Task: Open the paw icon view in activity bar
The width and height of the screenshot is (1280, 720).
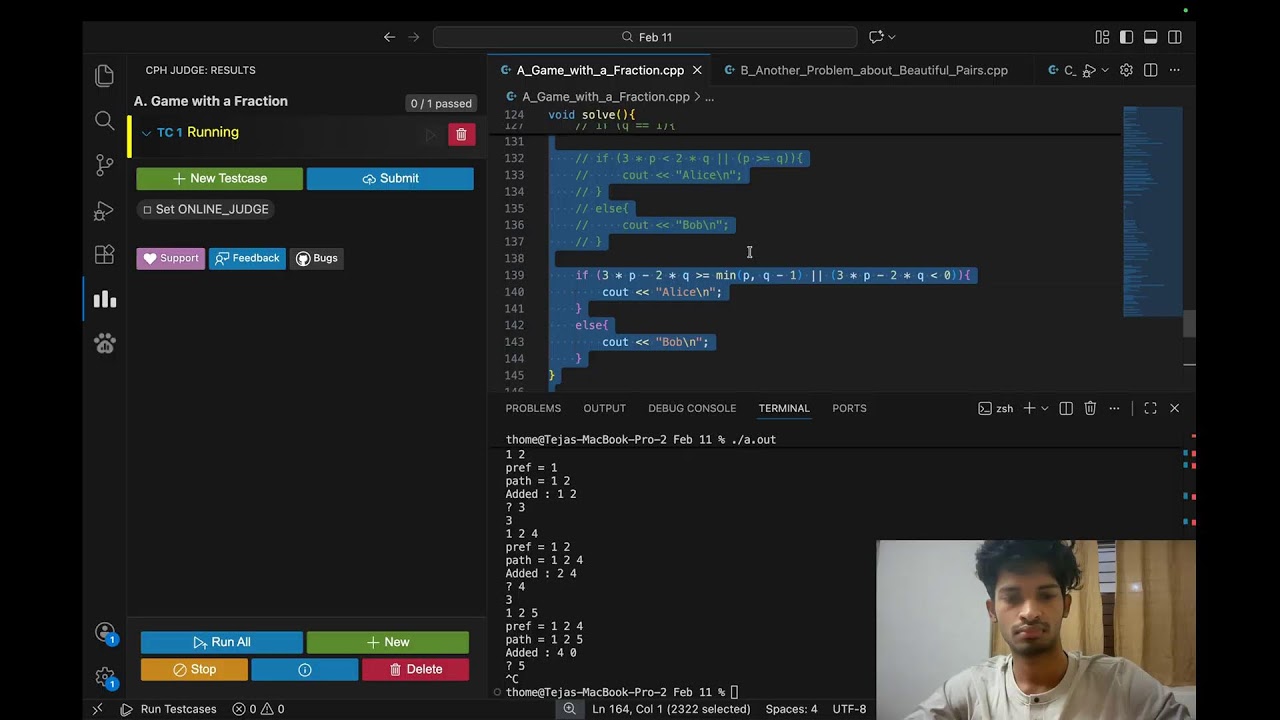Action: click(x=104, y=344)
